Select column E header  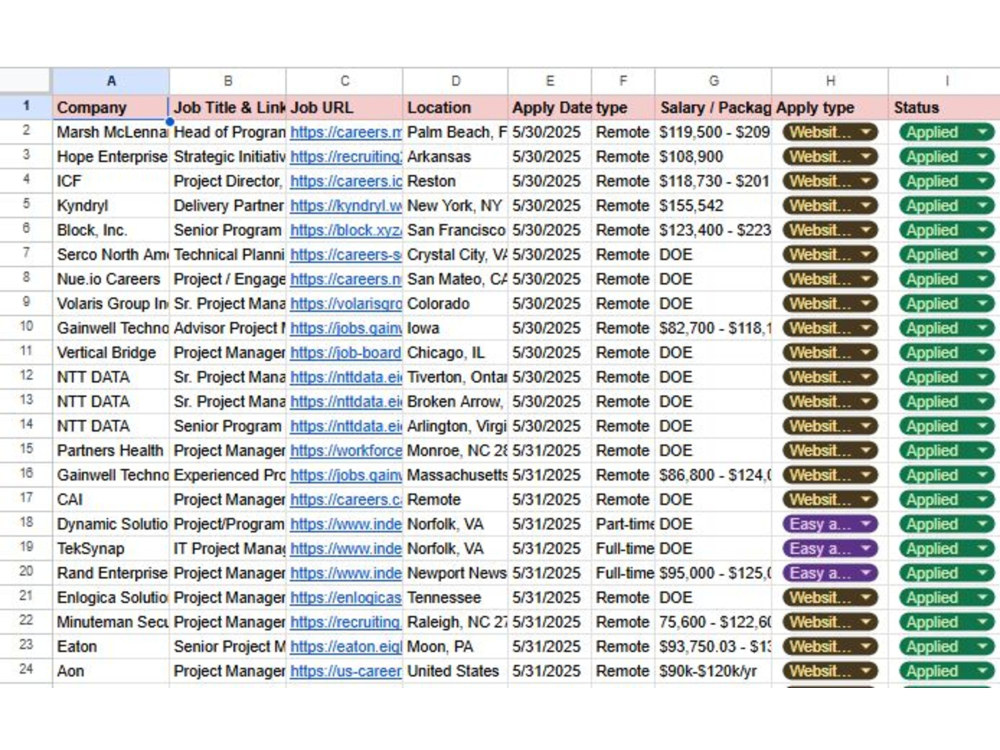coord(550,81)
